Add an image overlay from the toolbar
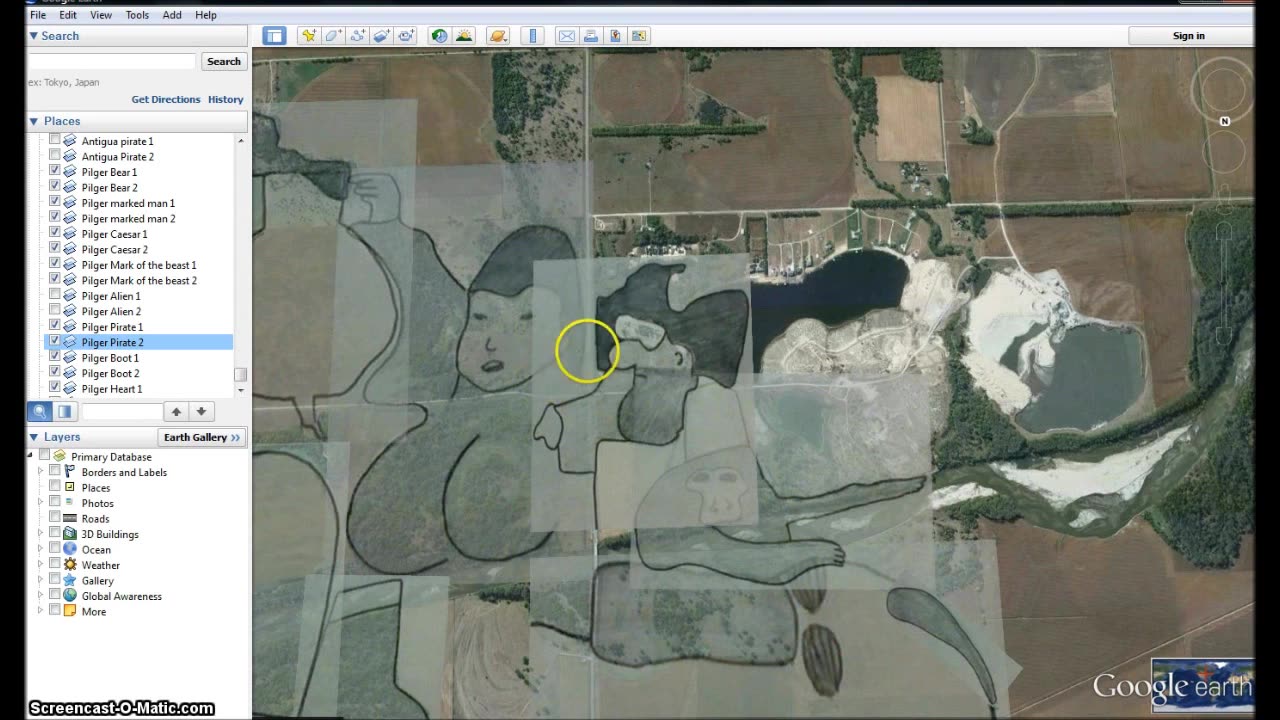This screenshot has height=720, width=1280. point(381,36)
